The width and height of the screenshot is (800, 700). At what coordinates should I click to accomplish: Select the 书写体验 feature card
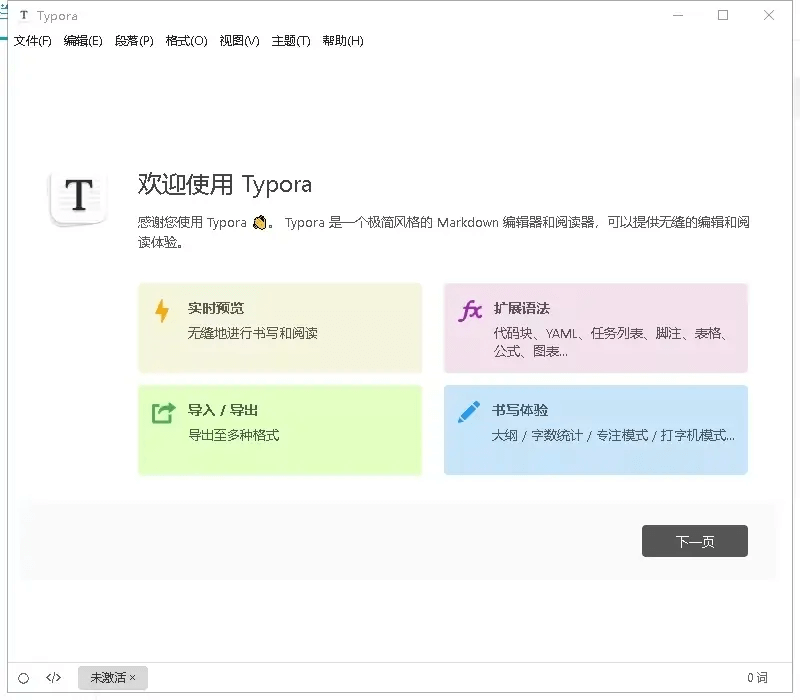(595, 430)
